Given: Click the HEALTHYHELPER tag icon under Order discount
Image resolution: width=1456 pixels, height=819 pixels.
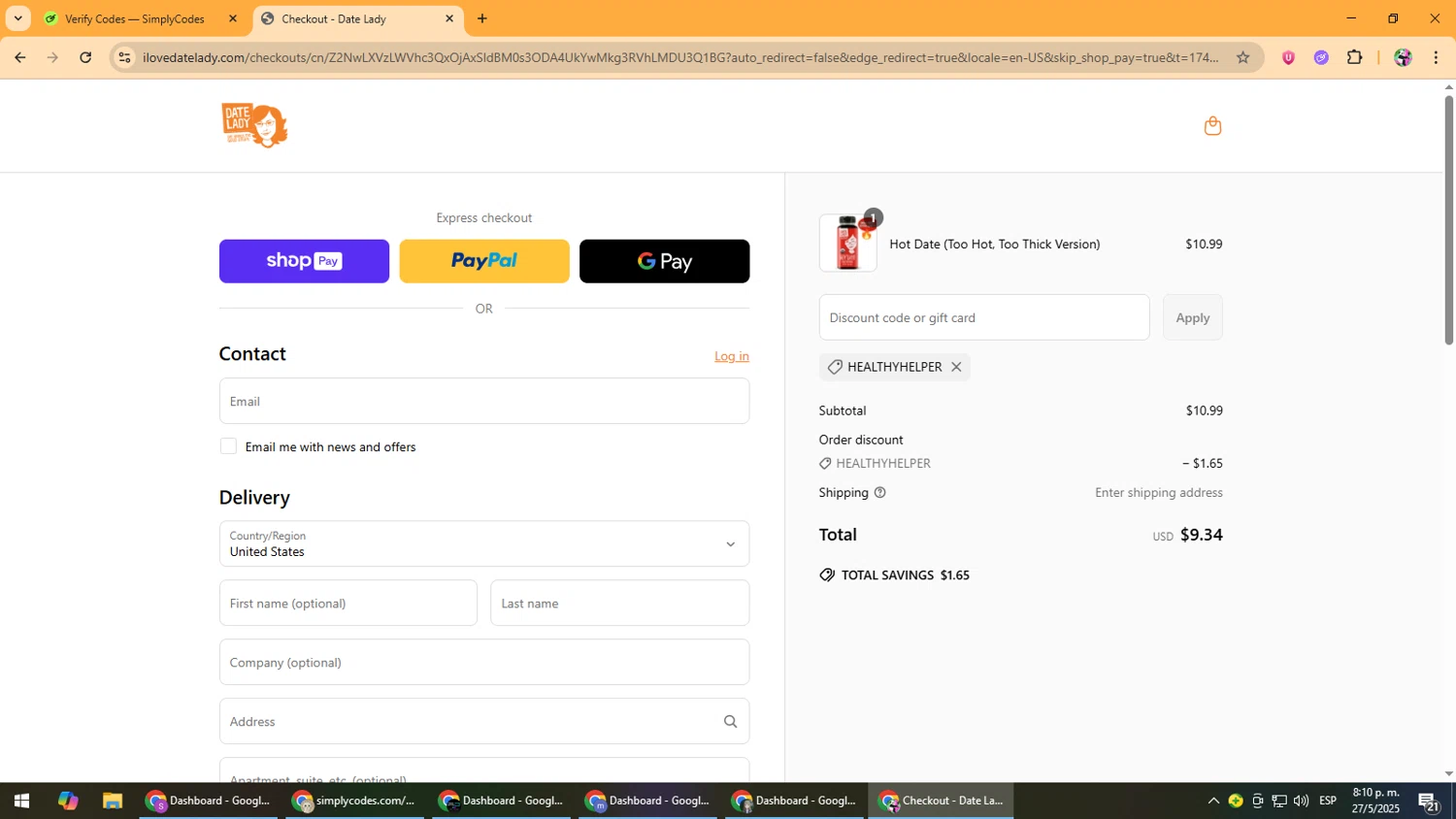Looking at the screenshot, I should 825,464.
